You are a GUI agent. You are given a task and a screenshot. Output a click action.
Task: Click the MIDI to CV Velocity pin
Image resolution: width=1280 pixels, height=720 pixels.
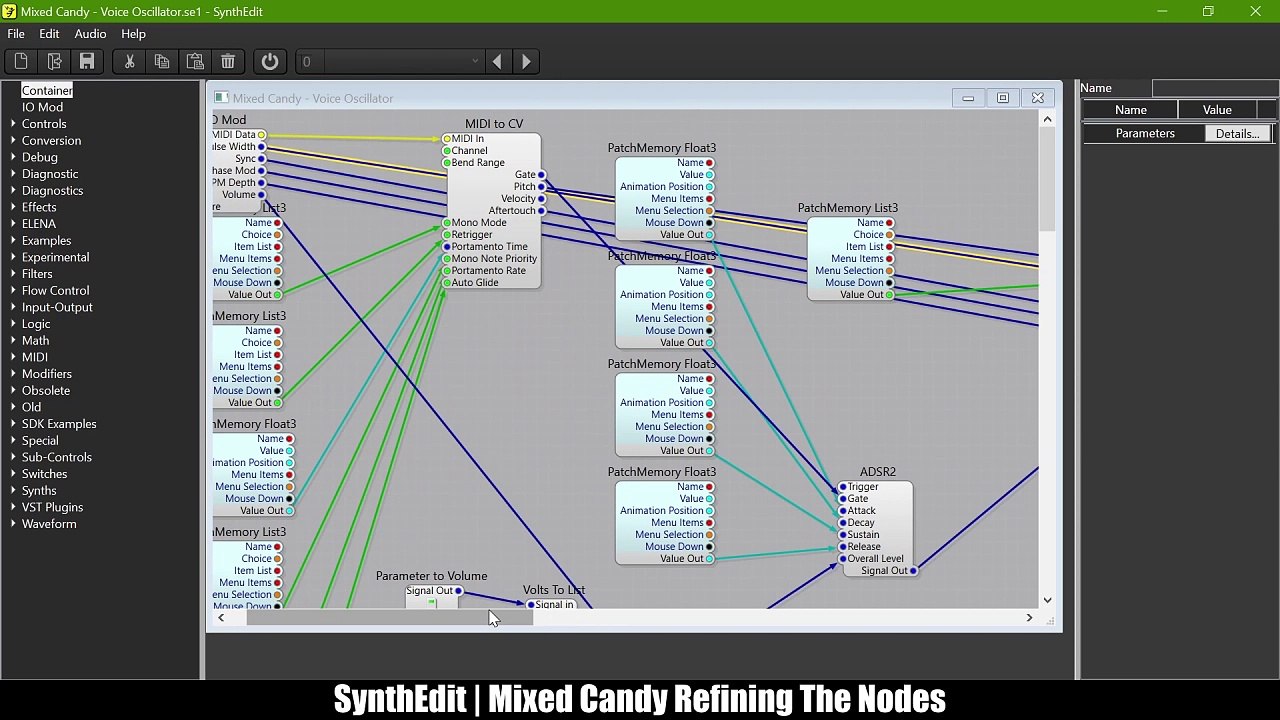541,199
